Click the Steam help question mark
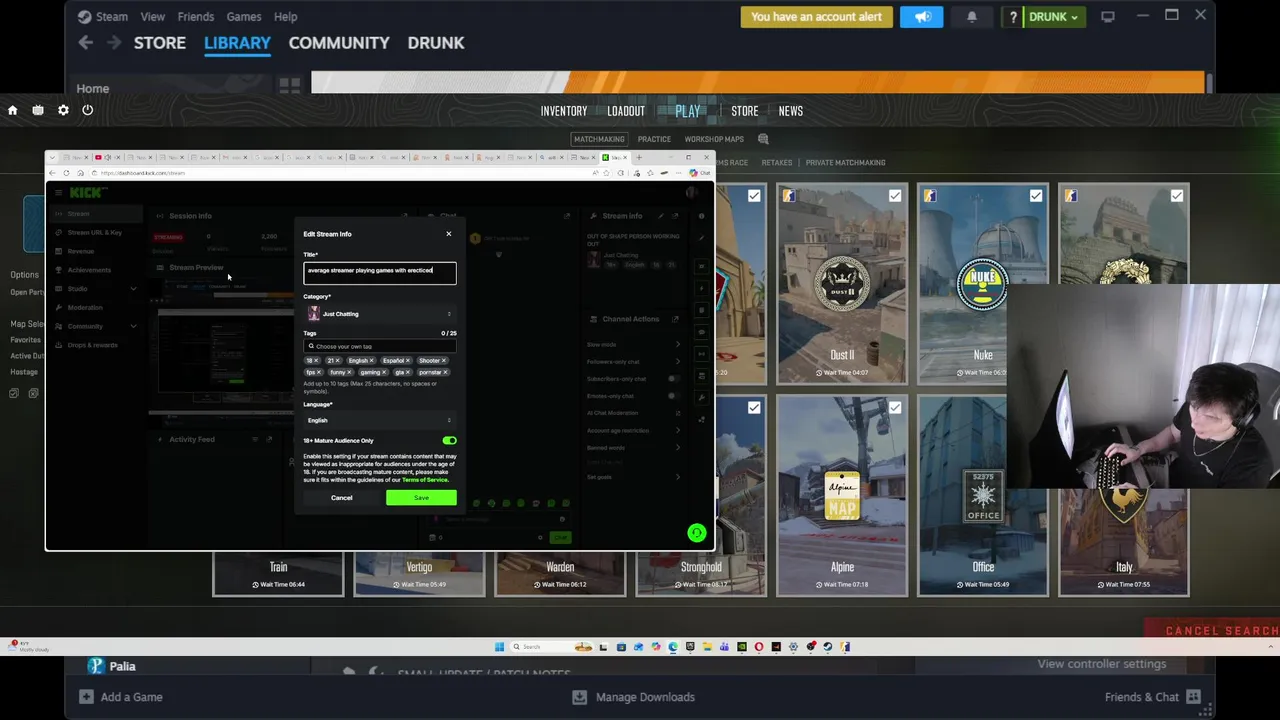1280x720 pixels. [1014, 17]
